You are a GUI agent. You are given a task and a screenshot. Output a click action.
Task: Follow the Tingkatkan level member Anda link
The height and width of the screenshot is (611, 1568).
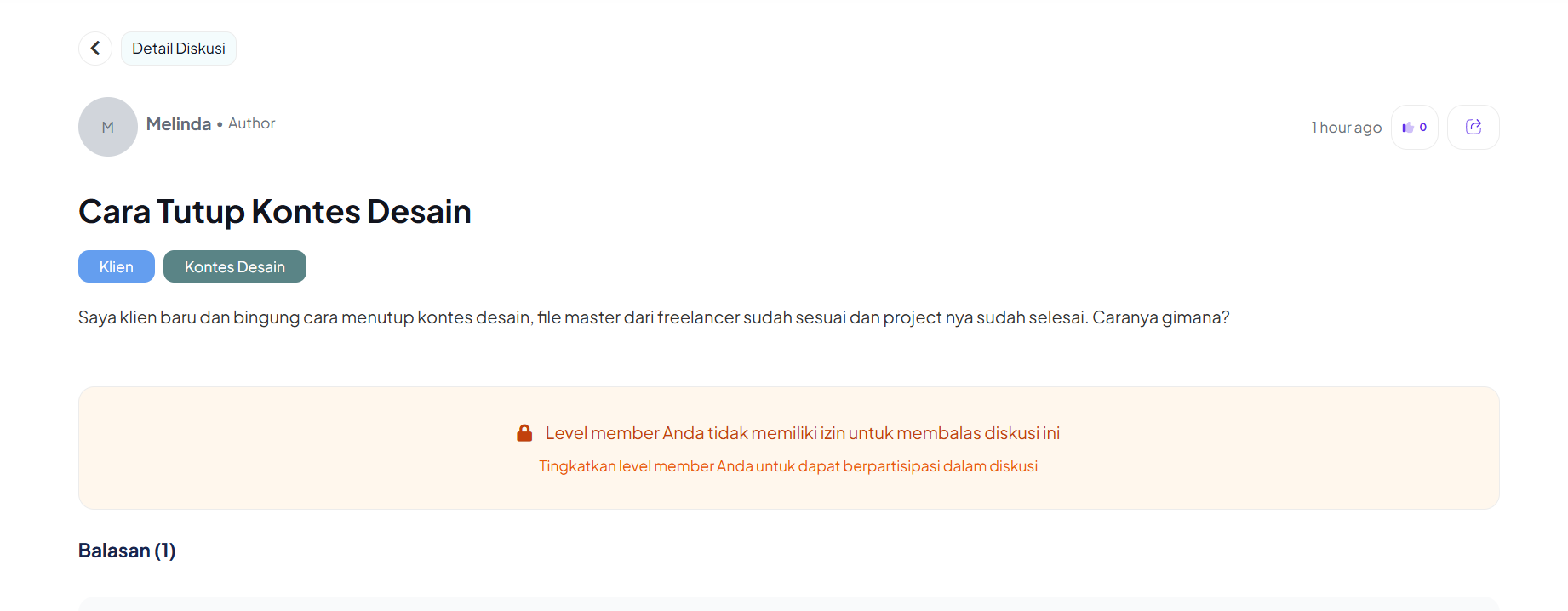pos(788,466)
